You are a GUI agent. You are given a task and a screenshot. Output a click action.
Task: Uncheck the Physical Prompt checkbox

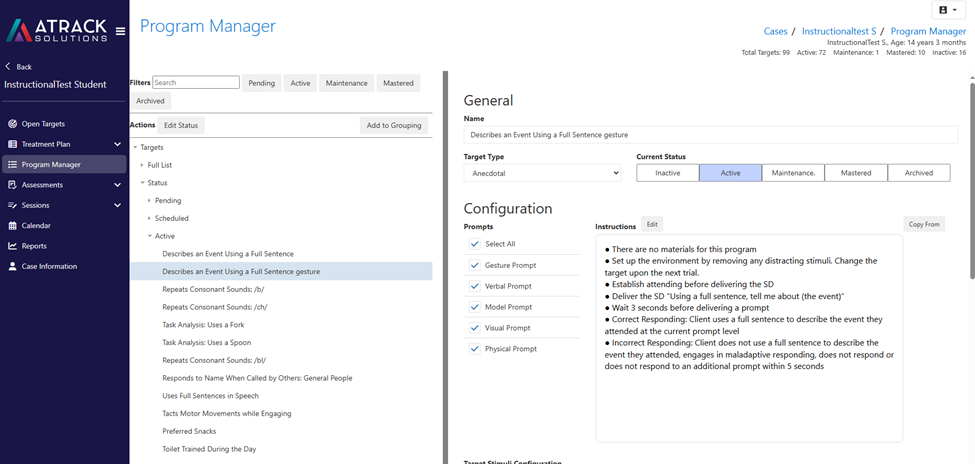click(x=475, y=349)
